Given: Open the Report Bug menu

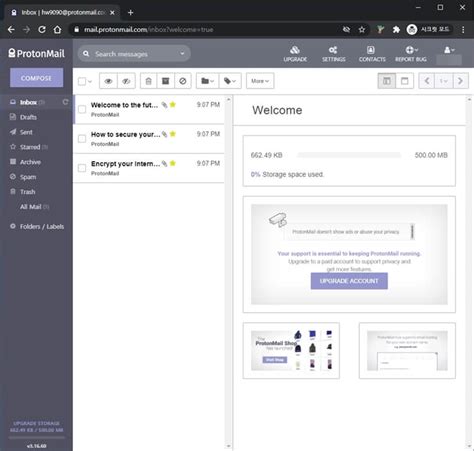Looking at the screenshot, I should (411, 54).
